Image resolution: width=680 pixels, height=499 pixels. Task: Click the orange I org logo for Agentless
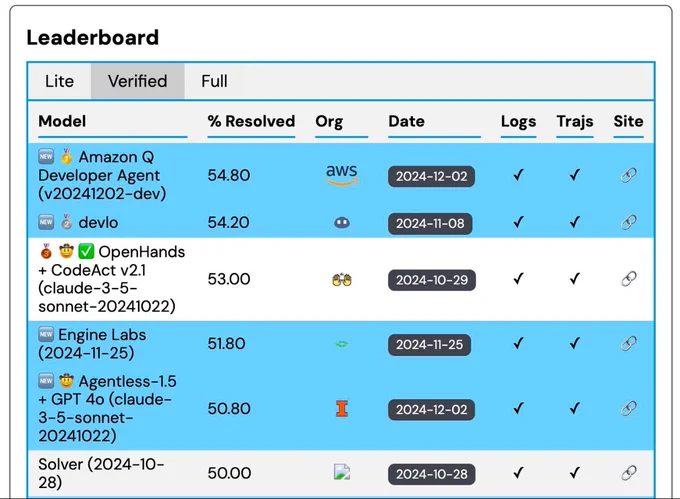pyautogui.click(x=342, y=409)
